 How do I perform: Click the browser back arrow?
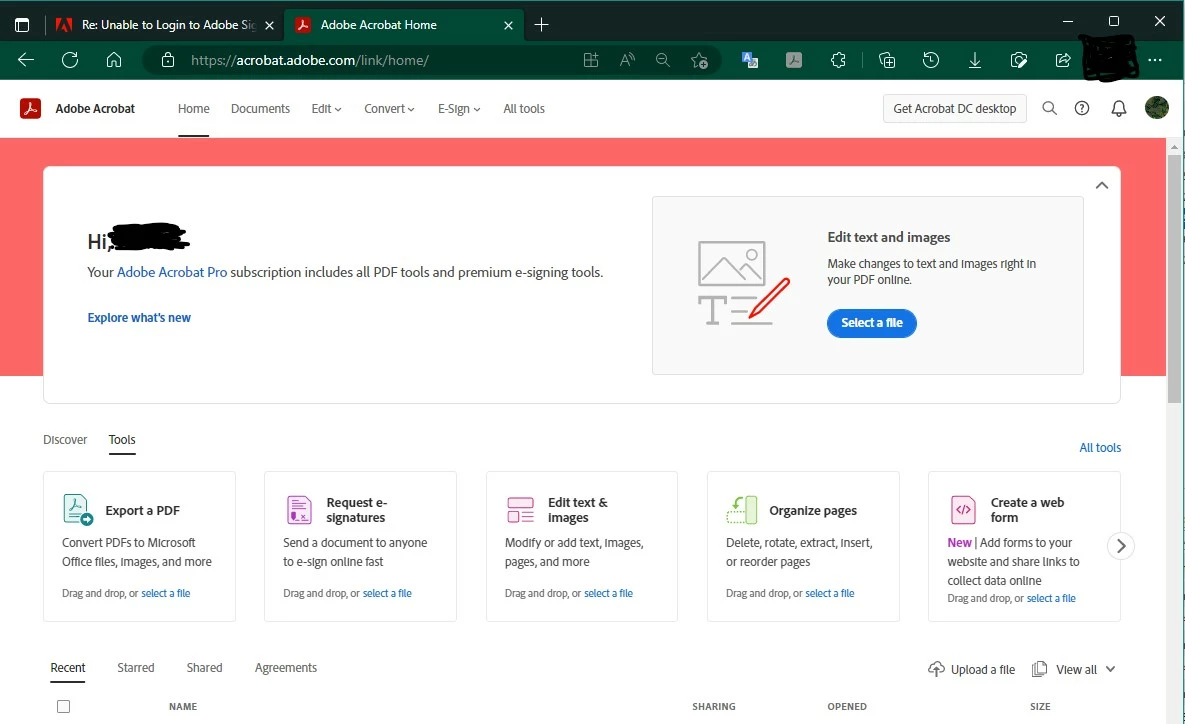click(x=26, y=60)
